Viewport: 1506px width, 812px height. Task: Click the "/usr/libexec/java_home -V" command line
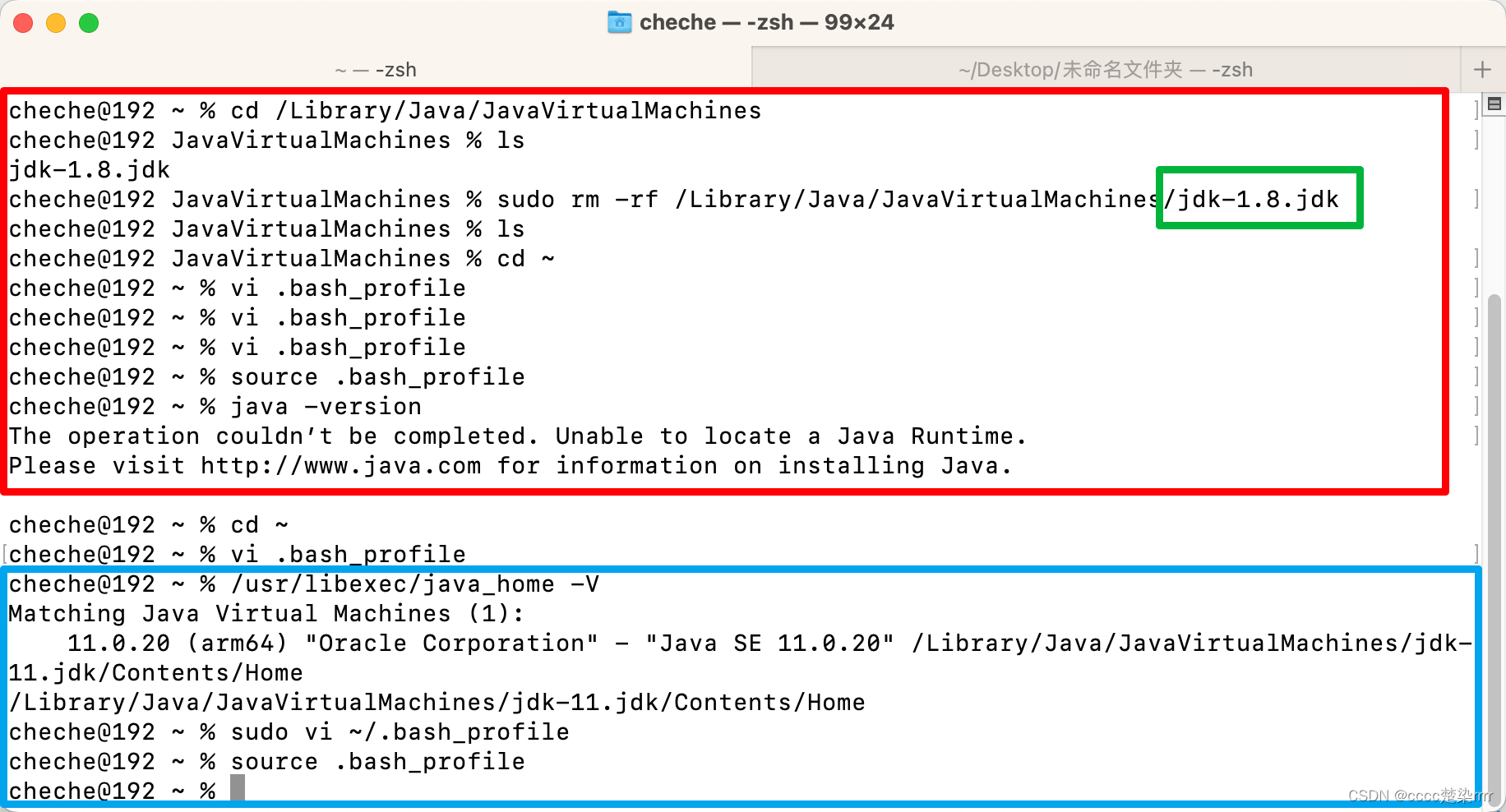pyautogui.click(x=304, y=584)
